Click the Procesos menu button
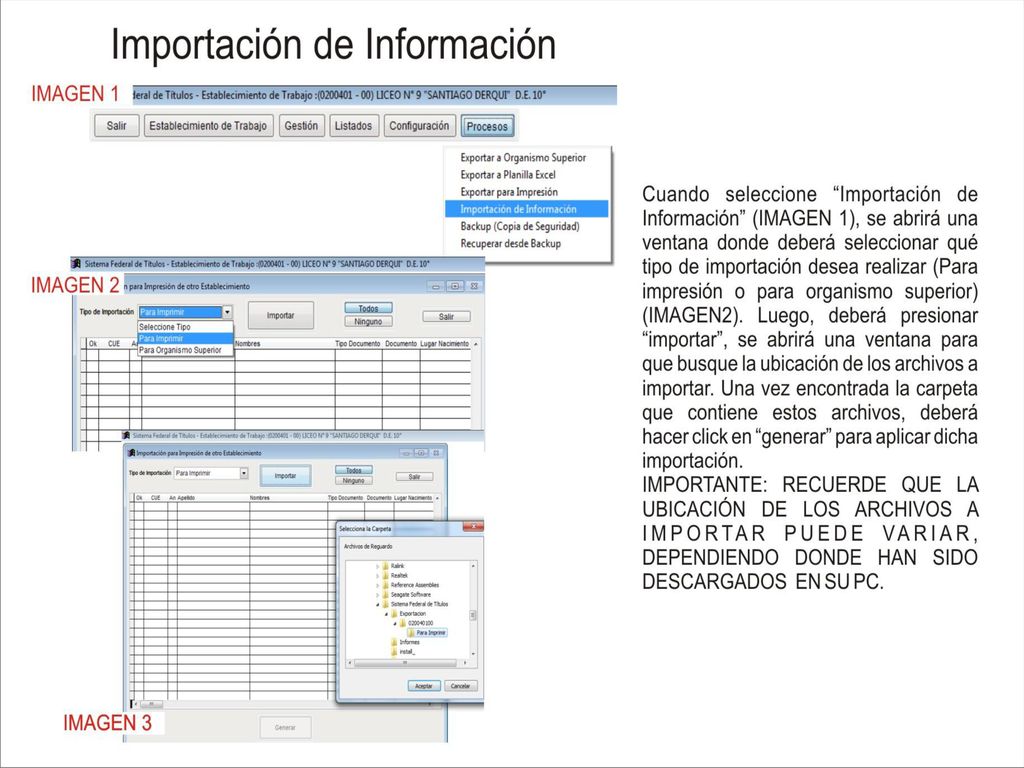Screen dimensions: 1024x768 [x=487, y=126]
